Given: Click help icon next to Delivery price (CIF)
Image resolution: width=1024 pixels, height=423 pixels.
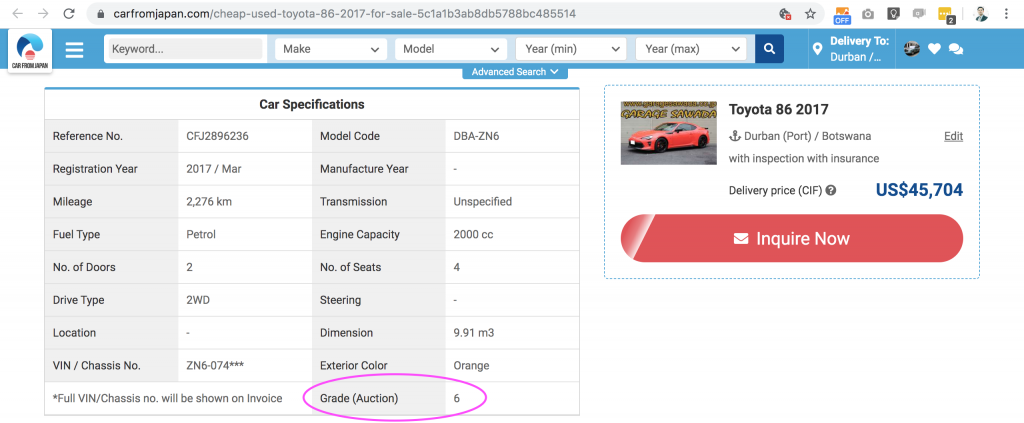Looking at the screenshot, I should click(831, 191).
